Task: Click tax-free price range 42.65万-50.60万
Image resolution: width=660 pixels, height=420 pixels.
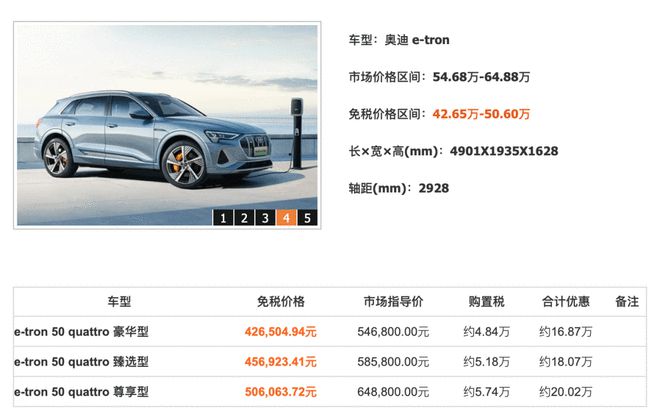Action: click(481, 114)
